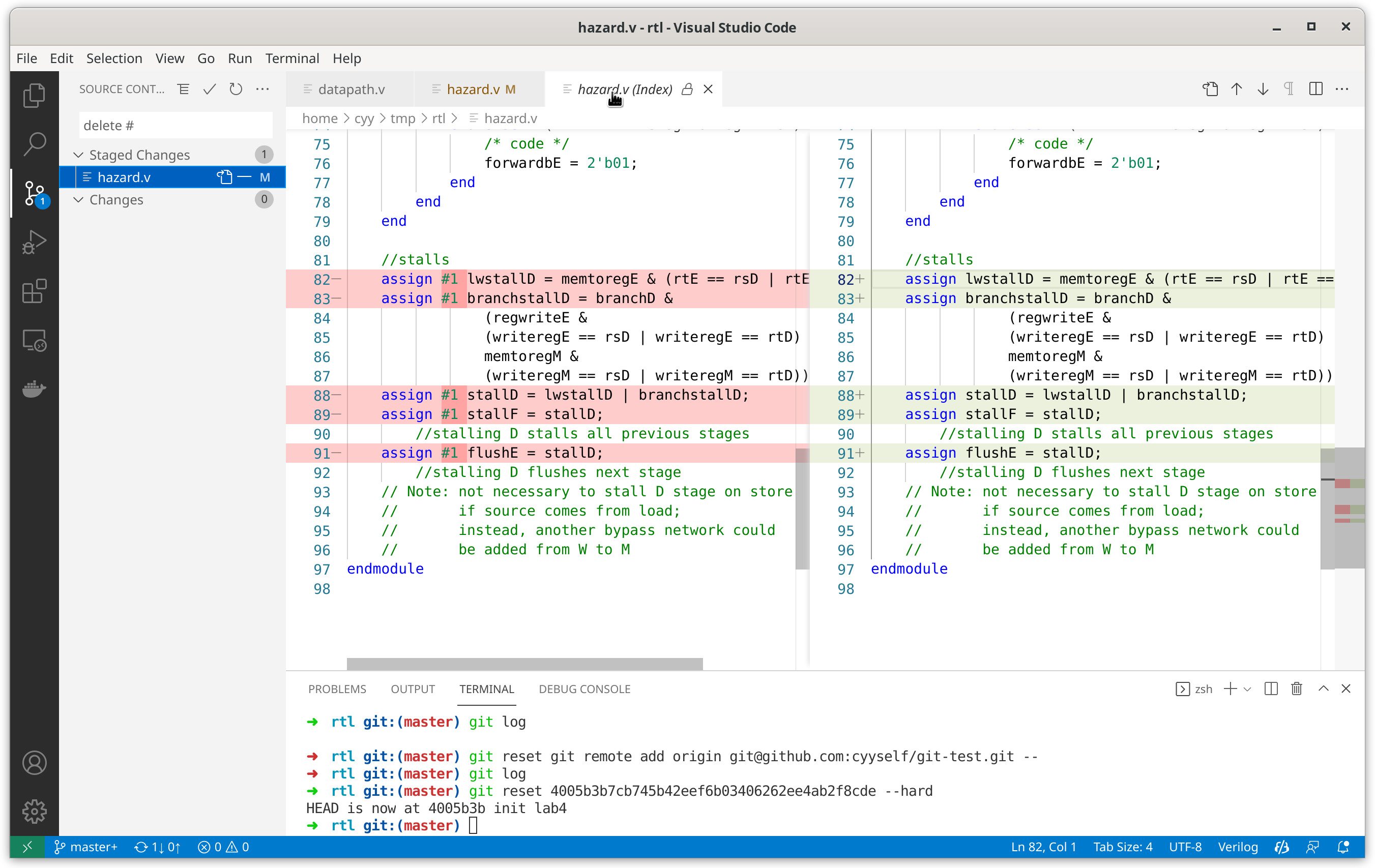Open file from diff editor toolbar
This screenshot has height=868, width=1375.
tap(1210, 89)
